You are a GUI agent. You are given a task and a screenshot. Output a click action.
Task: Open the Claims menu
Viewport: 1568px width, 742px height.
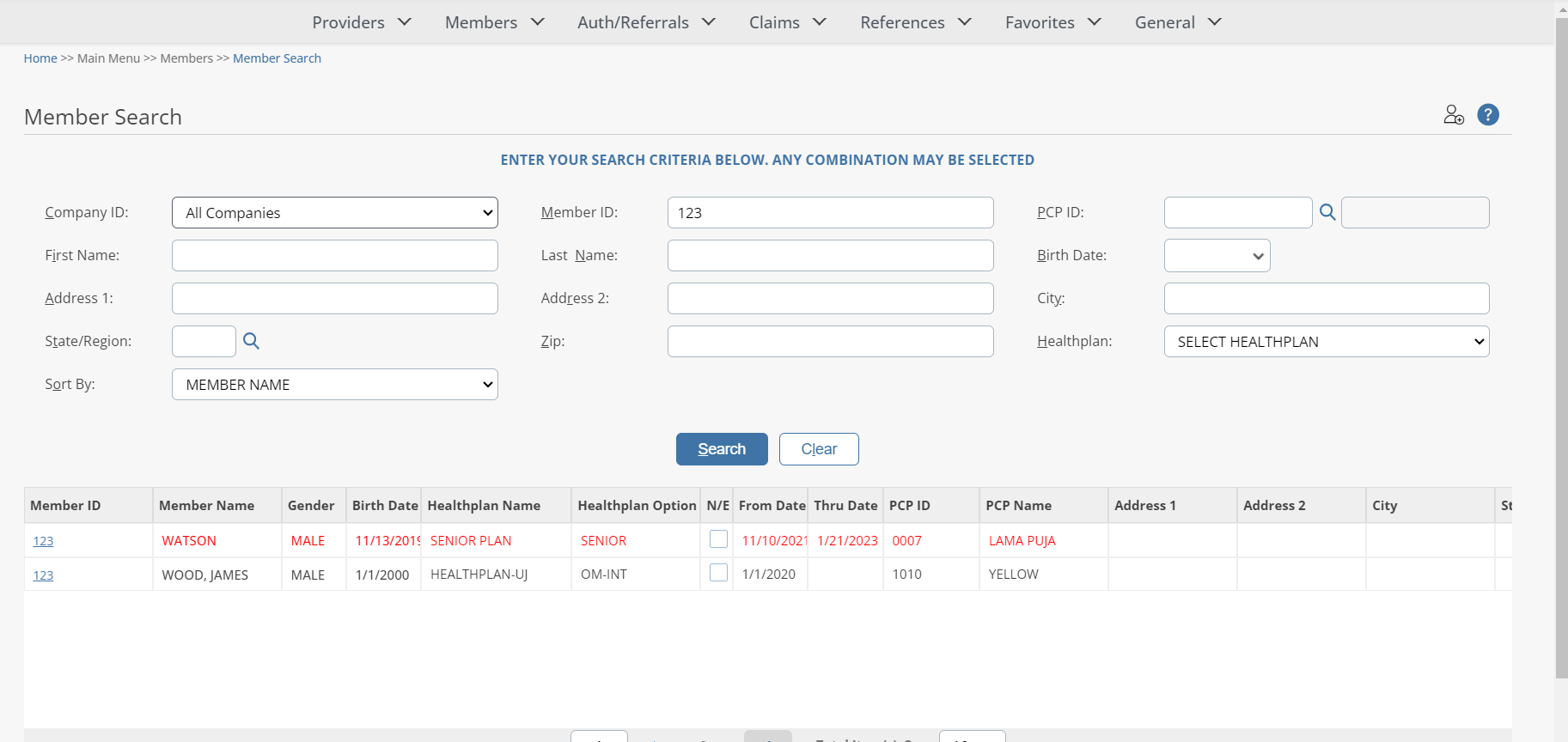coord(787,22)
